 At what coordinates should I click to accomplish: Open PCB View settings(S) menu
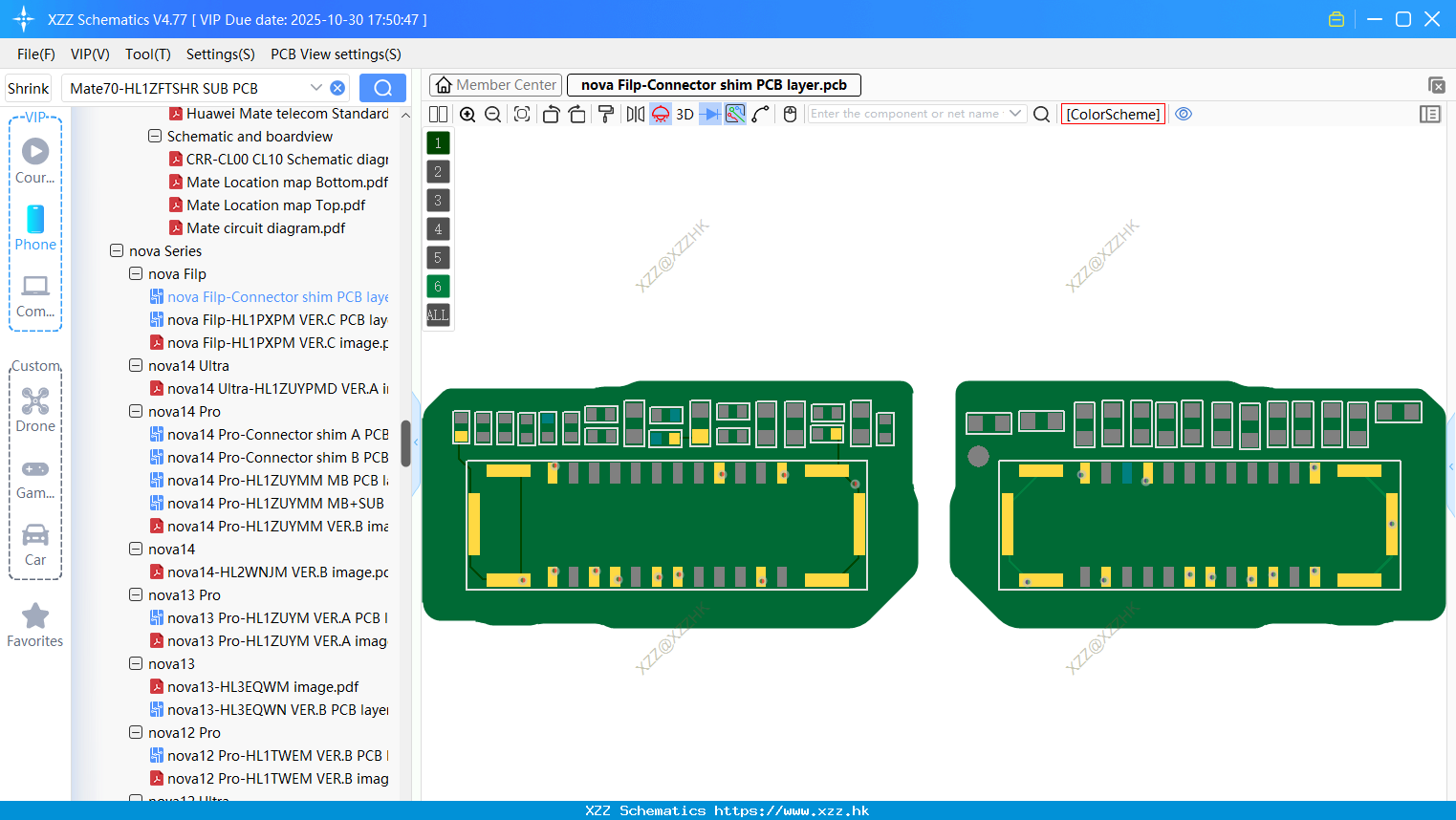click(x=336, y=54)
